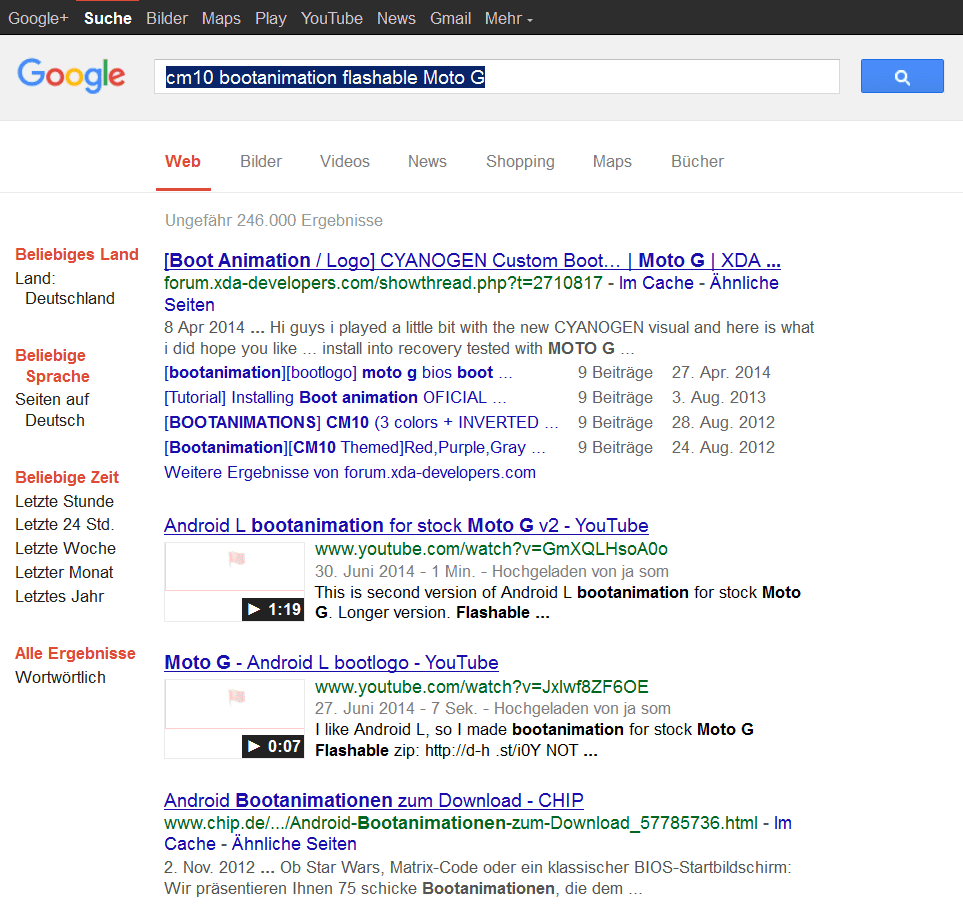
Task: Open Android L bootanimation for stock Moto G v2 result
Action: tap(406, 526)
